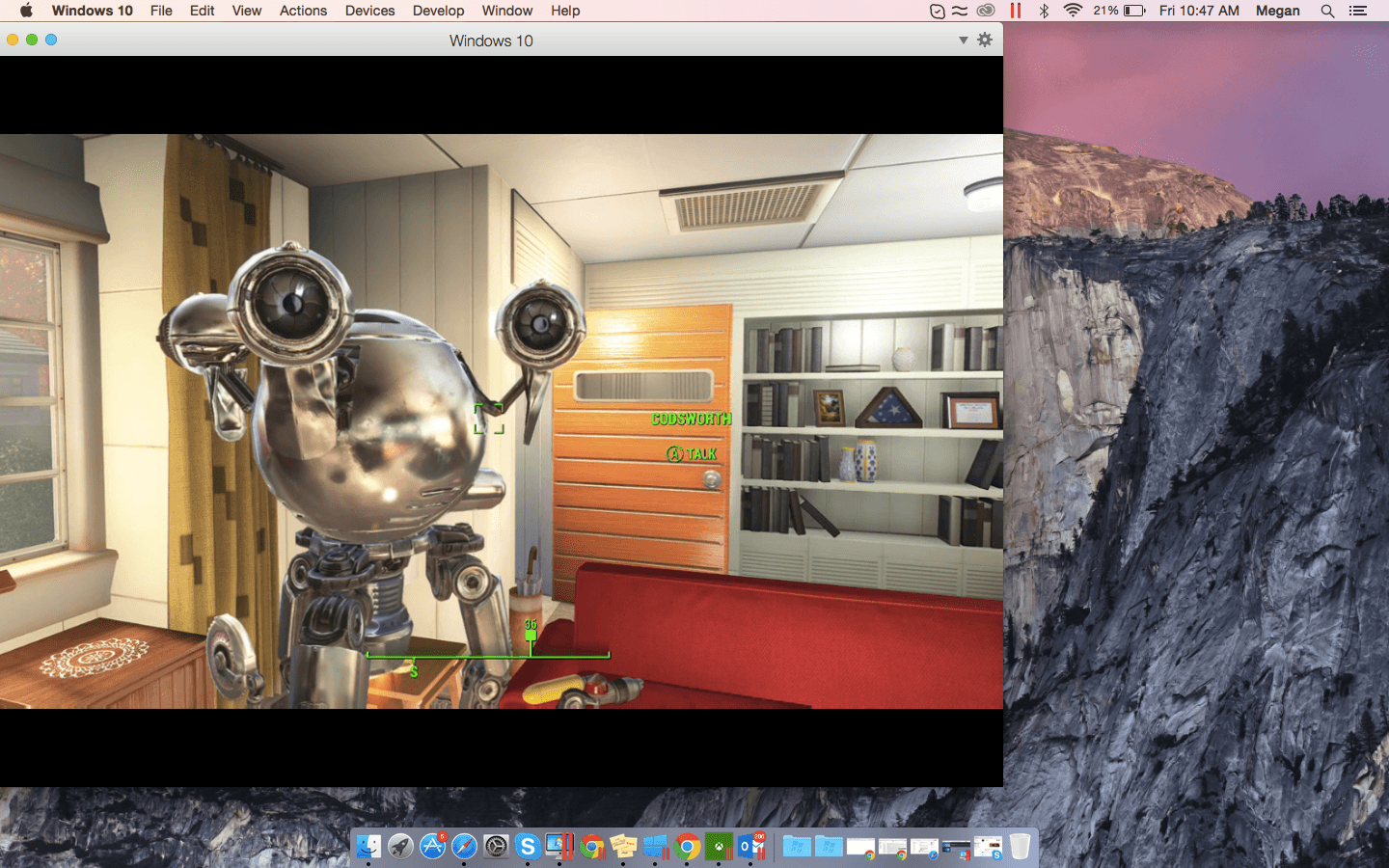Expand the Windows 10 title bar dropdown arrow
The image size is (1389, 868).
click(x=963, y=41)
